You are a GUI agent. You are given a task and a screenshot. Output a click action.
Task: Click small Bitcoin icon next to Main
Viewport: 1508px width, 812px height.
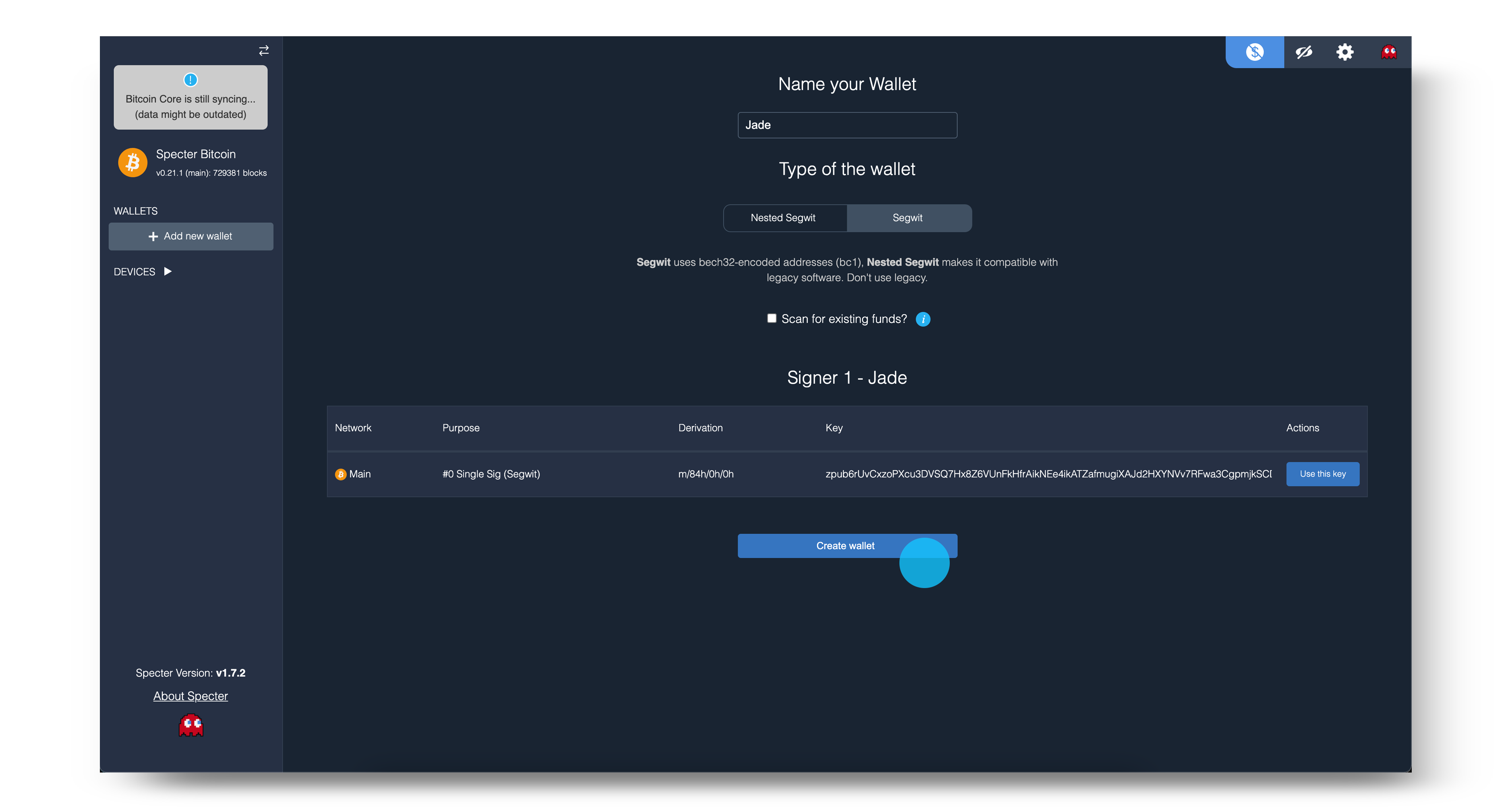[x=341, y=474]
